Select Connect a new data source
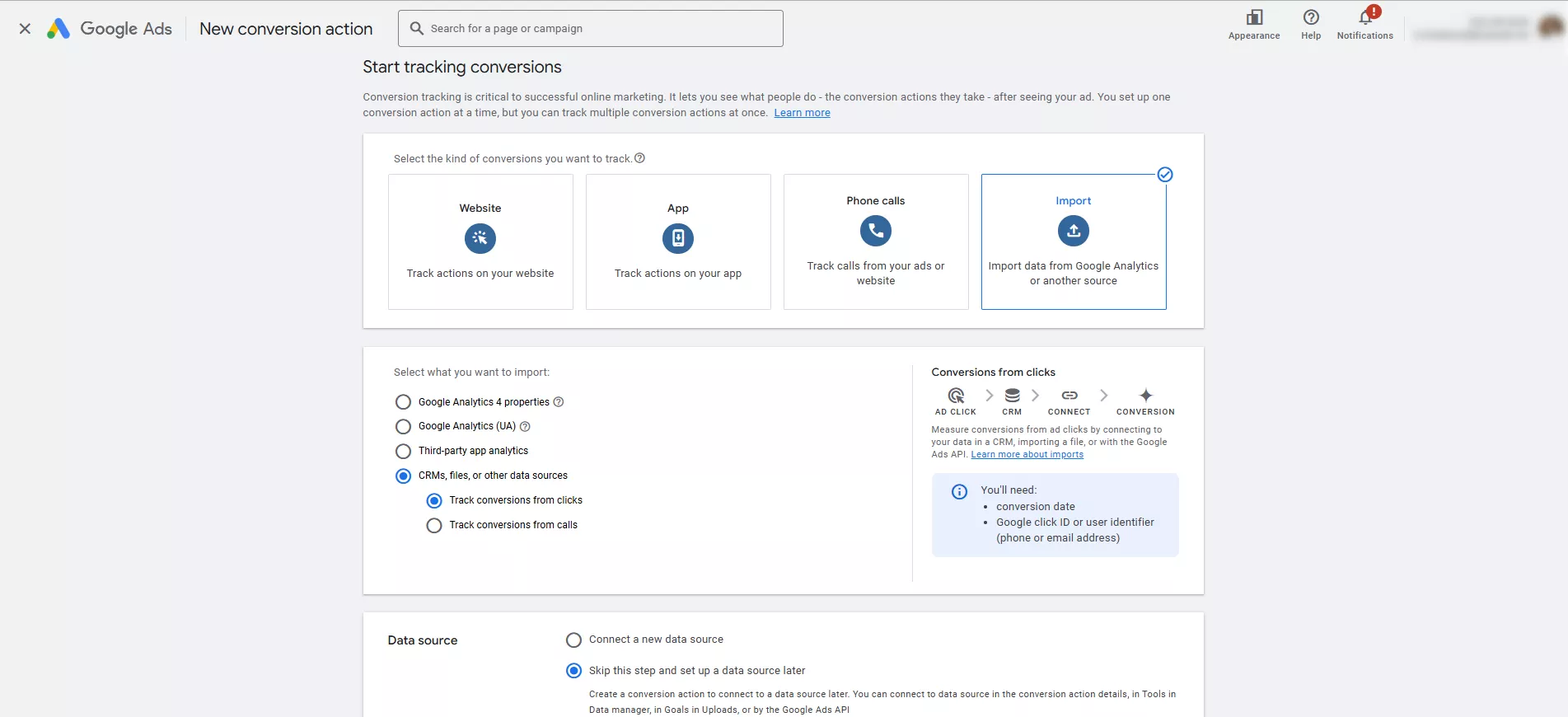 pyautogui.click(x=573, y=640)
